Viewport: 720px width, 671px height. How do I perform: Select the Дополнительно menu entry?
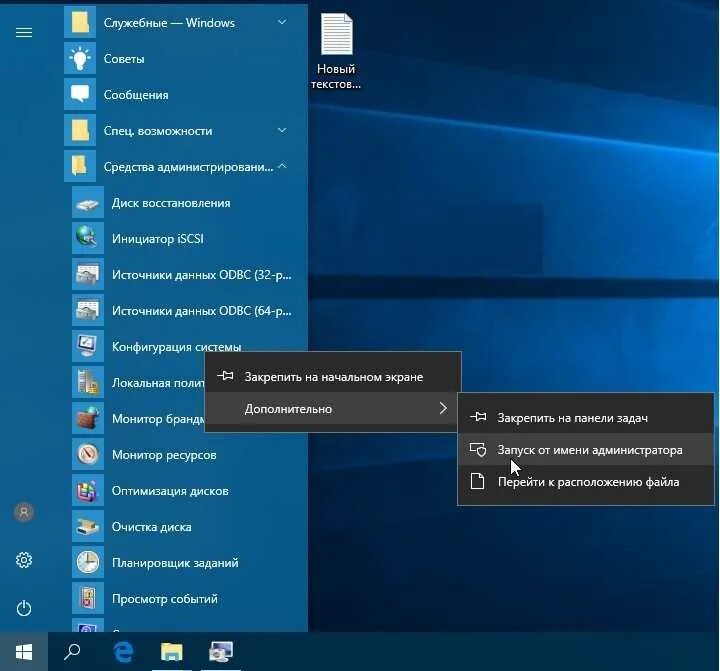[x=333, y=408]
